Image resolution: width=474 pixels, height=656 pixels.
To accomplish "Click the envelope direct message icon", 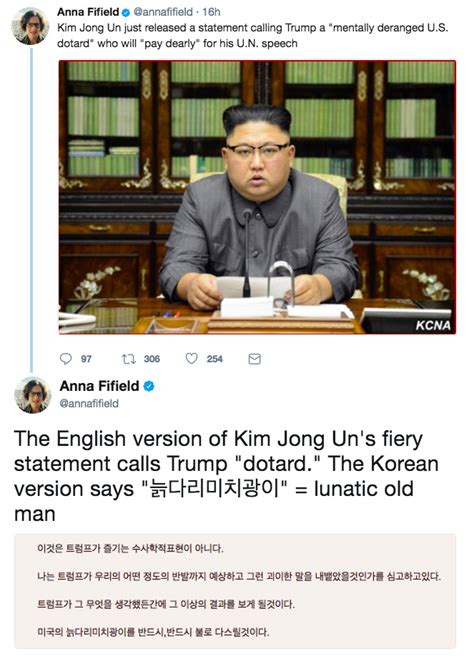I will pyautogui.click(x=254, y=359).
